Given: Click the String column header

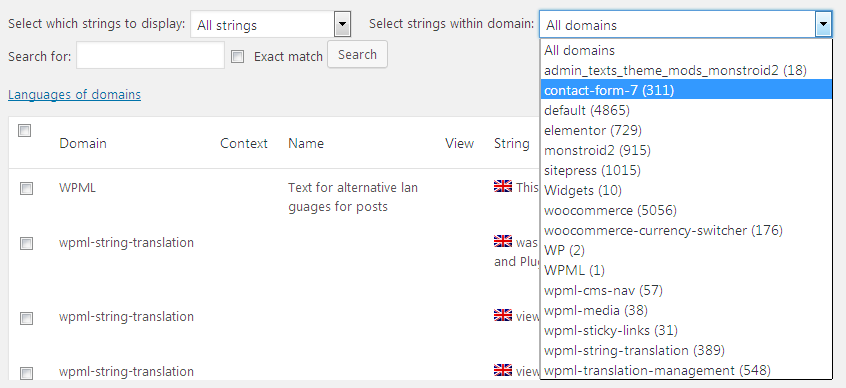Looking at the screenshot, I should point(511,143).
